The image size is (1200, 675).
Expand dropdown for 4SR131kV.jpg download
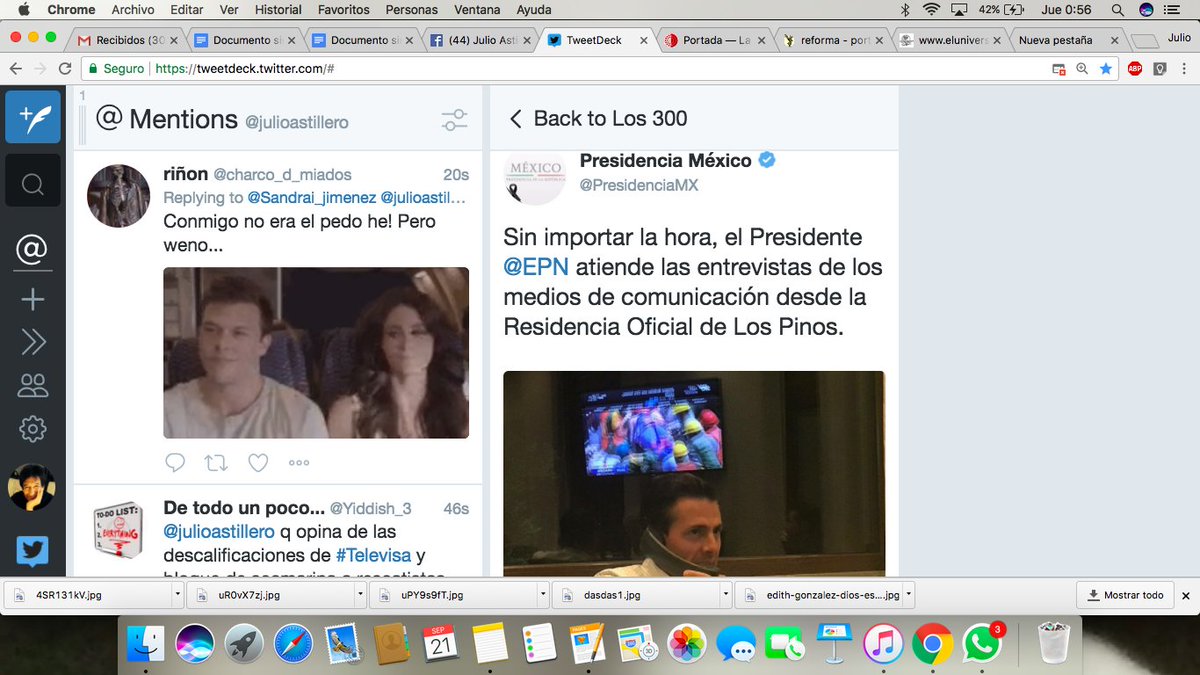pos(177,594)
